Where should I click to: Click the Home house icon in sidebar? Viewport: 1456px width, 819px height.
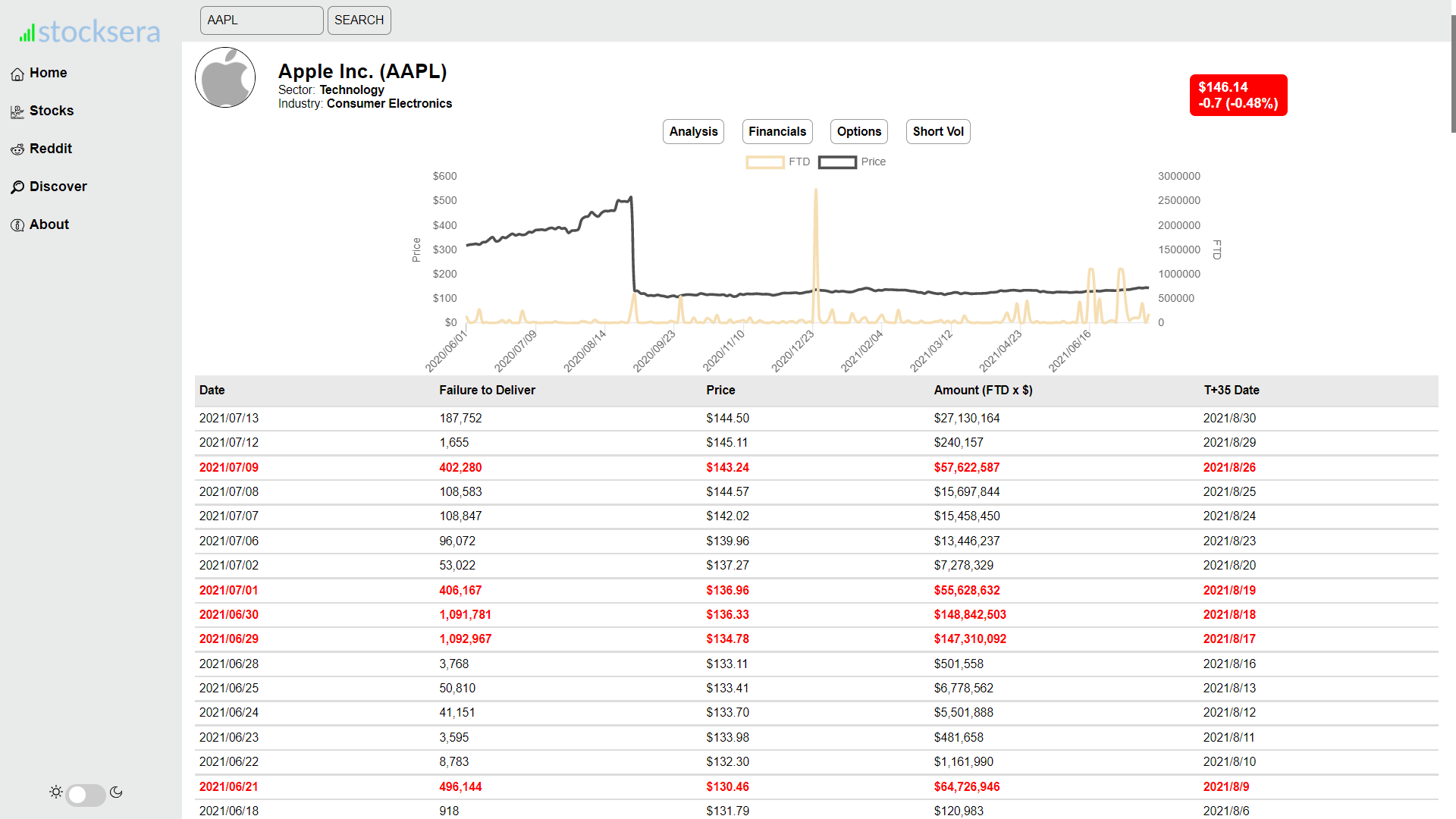(17, 74)
